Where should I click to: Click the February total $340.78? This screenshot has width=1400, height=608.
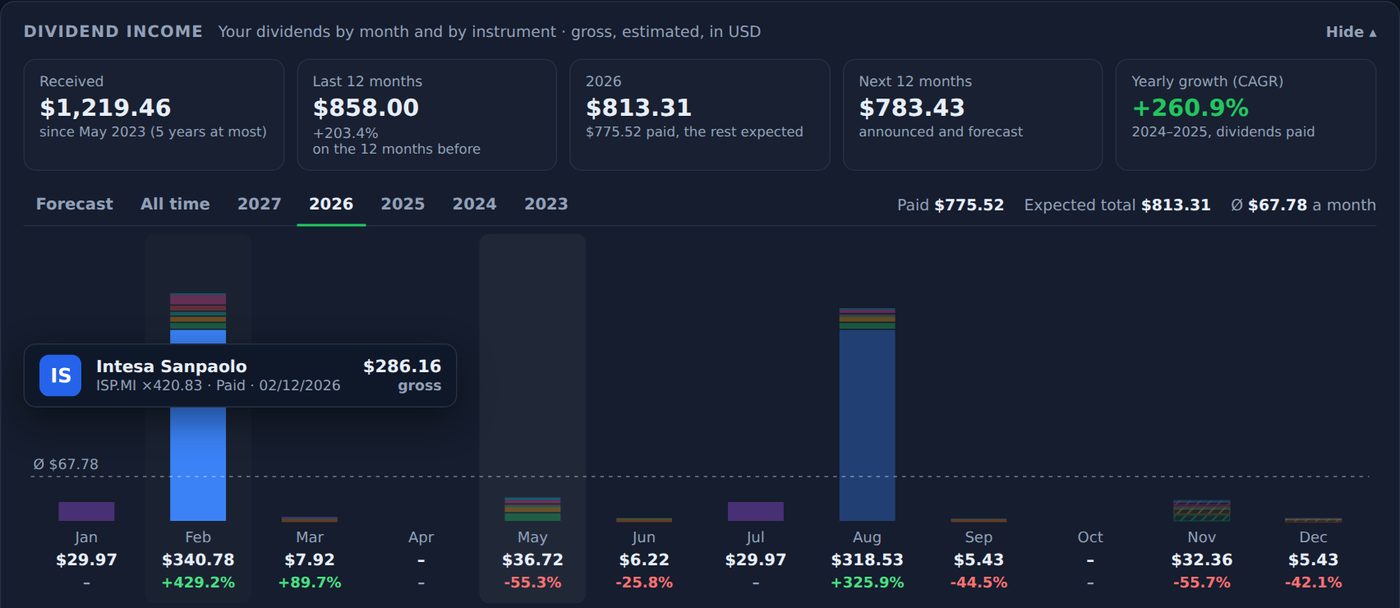coord(198,560)
